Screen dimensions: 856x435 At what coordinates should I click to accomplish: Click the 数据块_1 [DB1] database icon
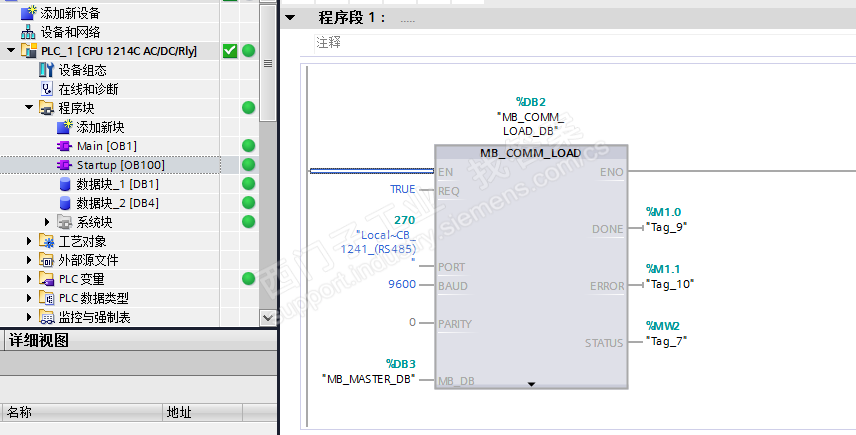tap(65, 184)
